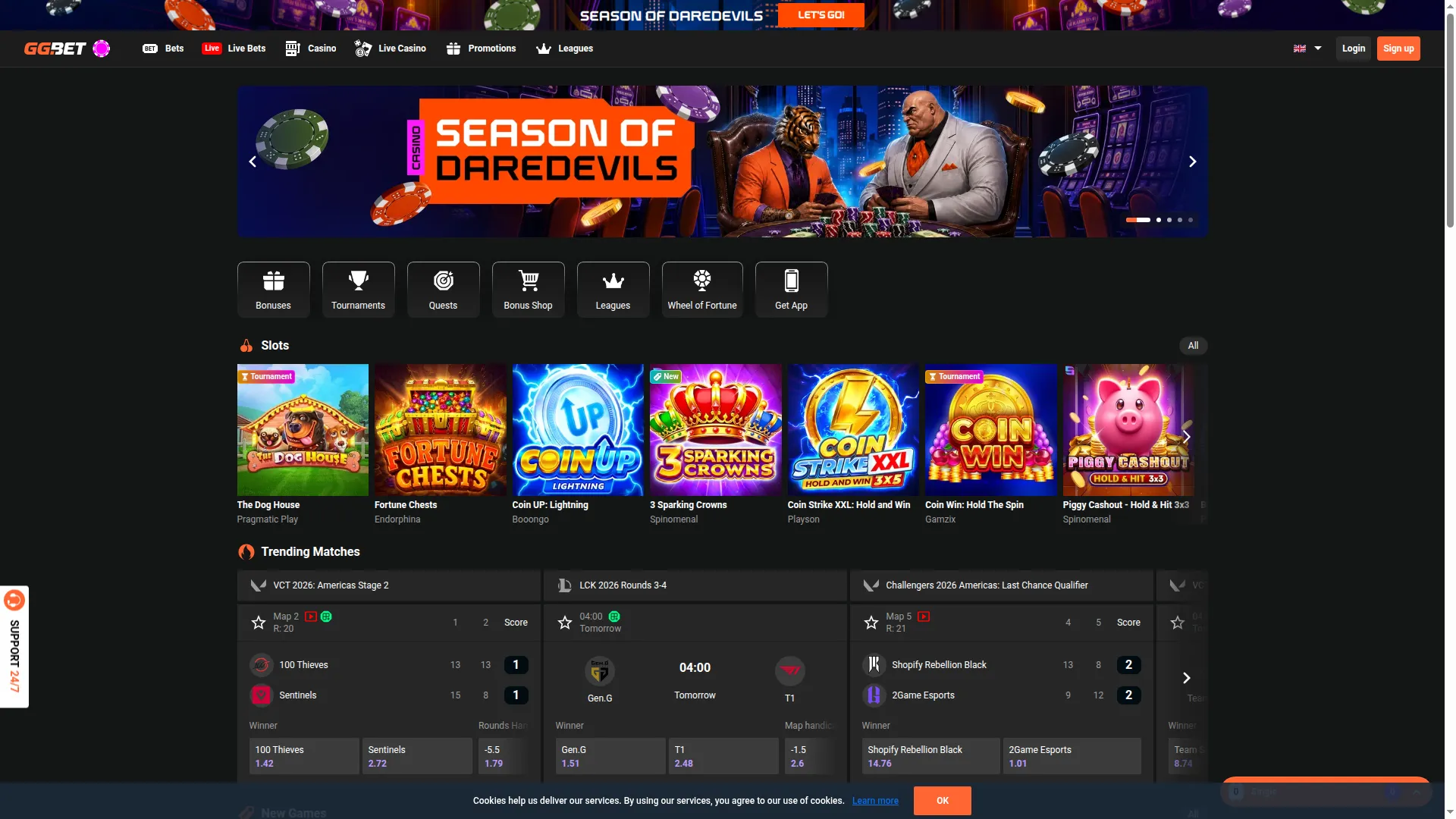Viewport: 1456px width, 819px height.
Task: Click the Login button
Action: coord(1353,49)
